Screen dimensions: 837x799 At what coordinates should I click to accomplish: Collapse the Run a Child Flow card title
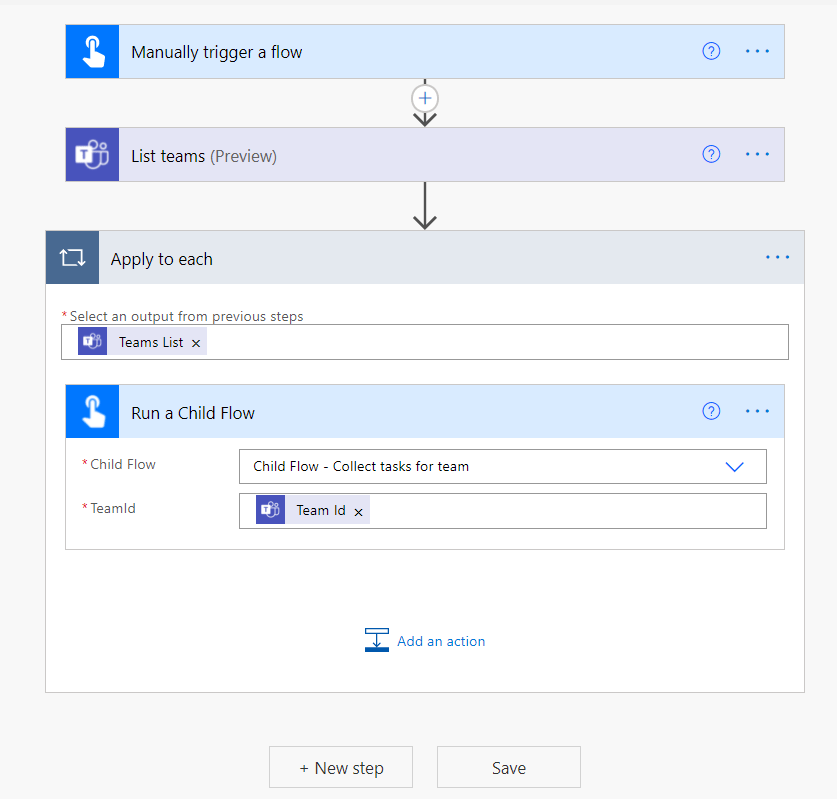point(193,413)
